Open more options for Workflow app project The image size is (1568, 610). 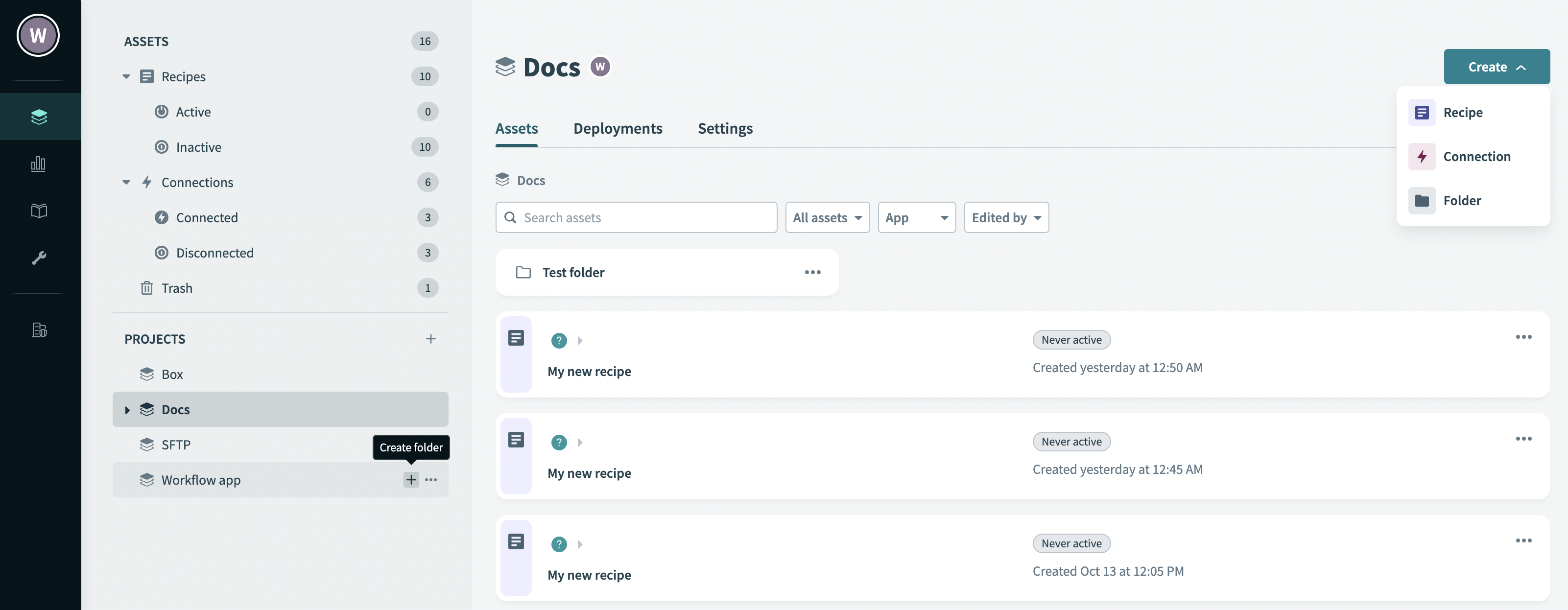[431, 480]
